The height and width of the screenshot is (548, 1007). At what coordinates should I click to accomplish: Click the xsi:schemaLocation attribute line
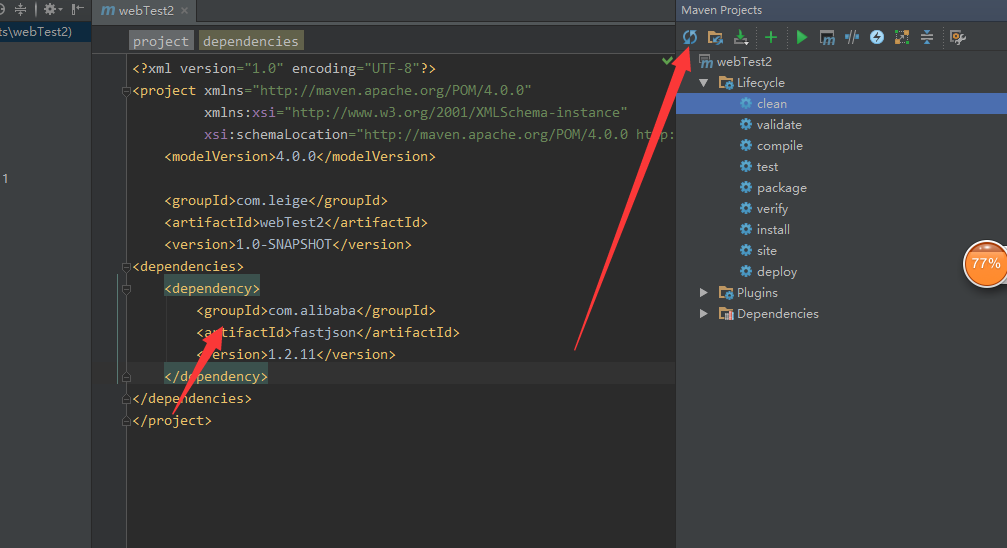tap(439, 135)
